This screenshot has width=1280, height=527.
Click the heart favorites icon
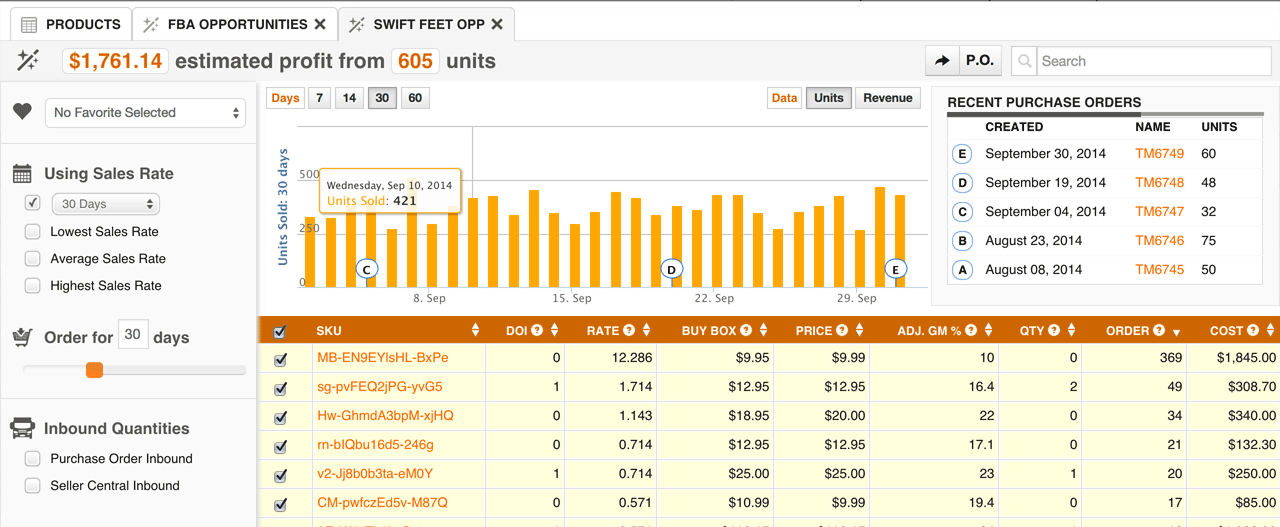[x=23, y=112]
